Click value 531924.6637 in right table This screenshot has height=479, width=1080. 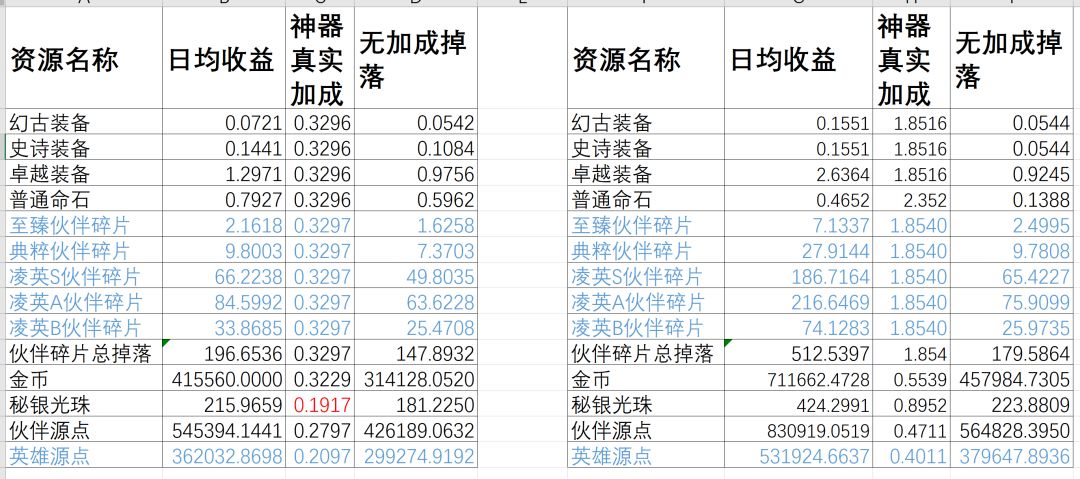coord(798,456)
